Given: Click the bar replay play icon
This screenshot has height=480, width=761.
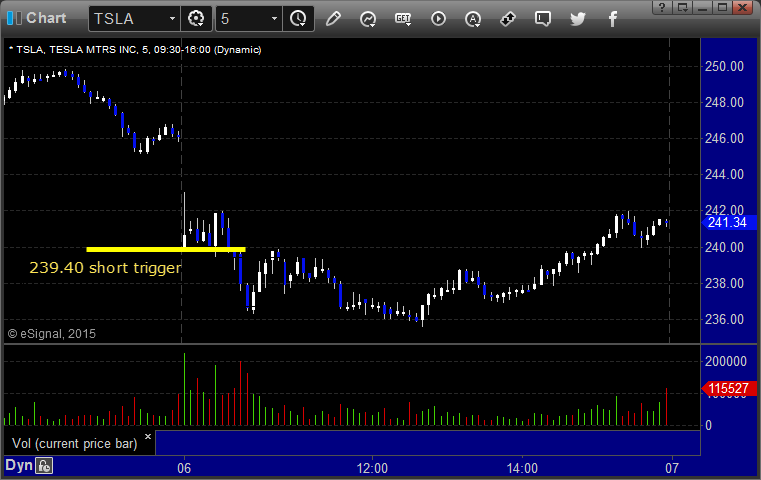Looking at the screenshot, I should [438, 19].
